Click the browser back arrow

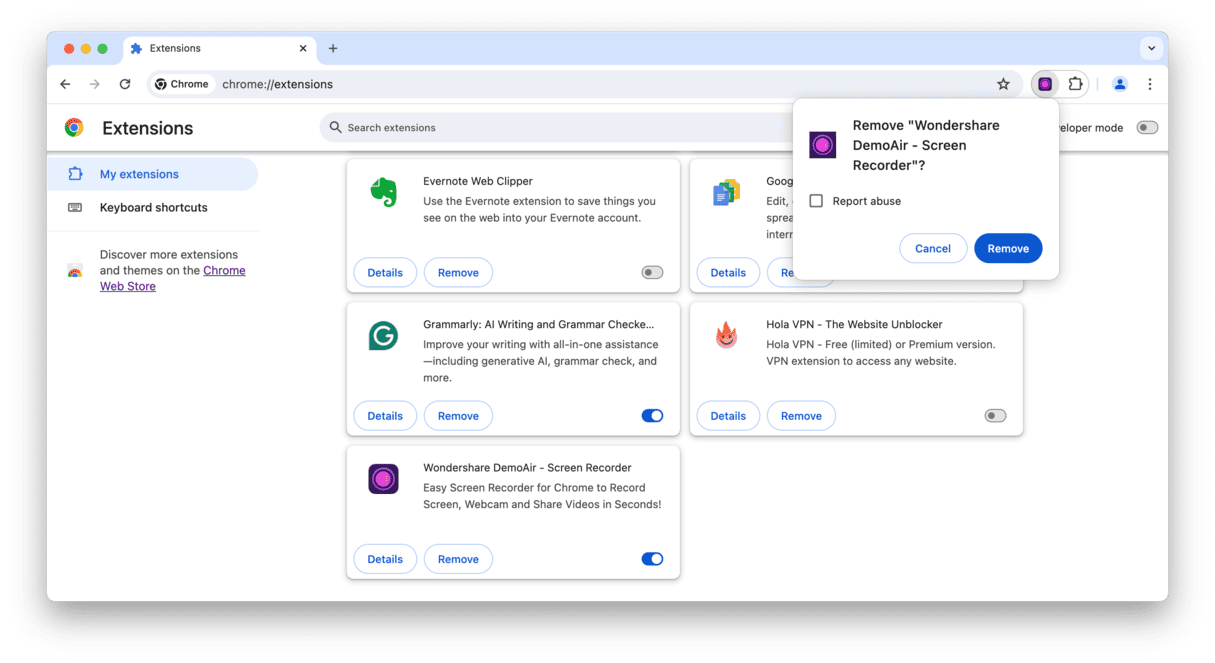click(65, 84)
